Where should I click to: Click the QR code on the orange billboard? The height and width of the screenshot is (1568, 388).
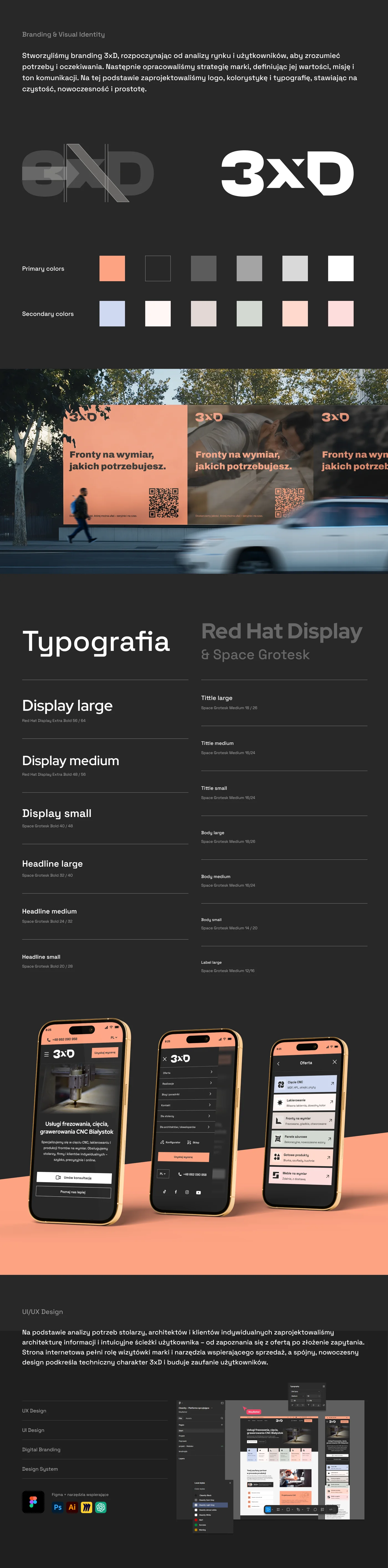164,503
